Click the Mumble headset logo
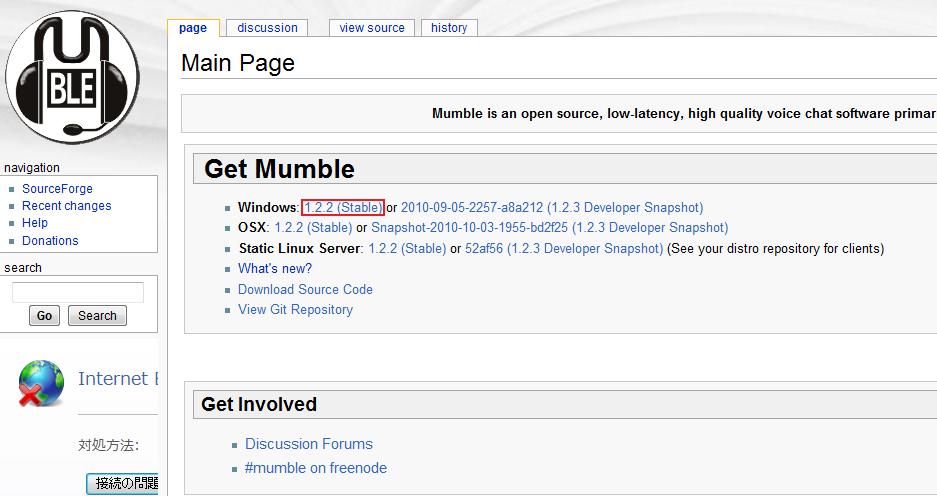The height and width of the screenshot is (496, 937). (x=72, y=76)
